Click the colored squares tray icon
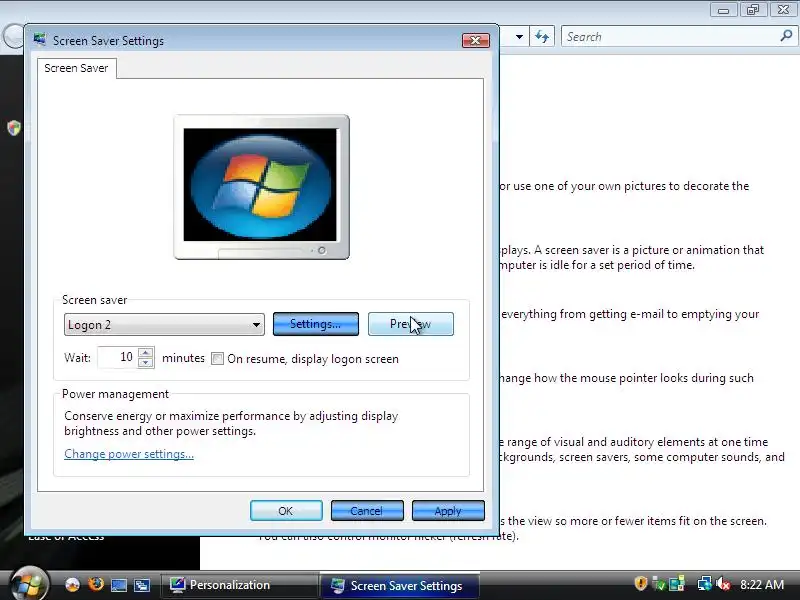Image resolution: width=800 pixels, height=600 pixels. (677, 584)
